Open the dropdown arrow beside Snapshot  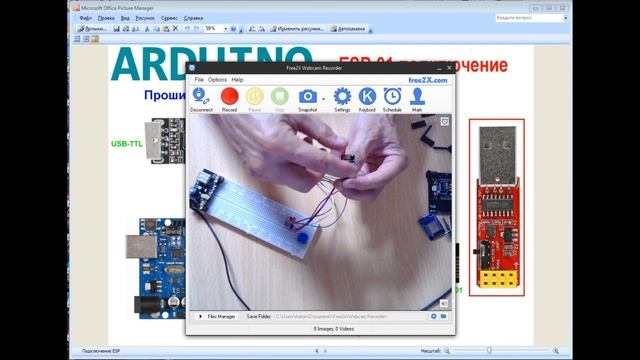tap(323, 99)
